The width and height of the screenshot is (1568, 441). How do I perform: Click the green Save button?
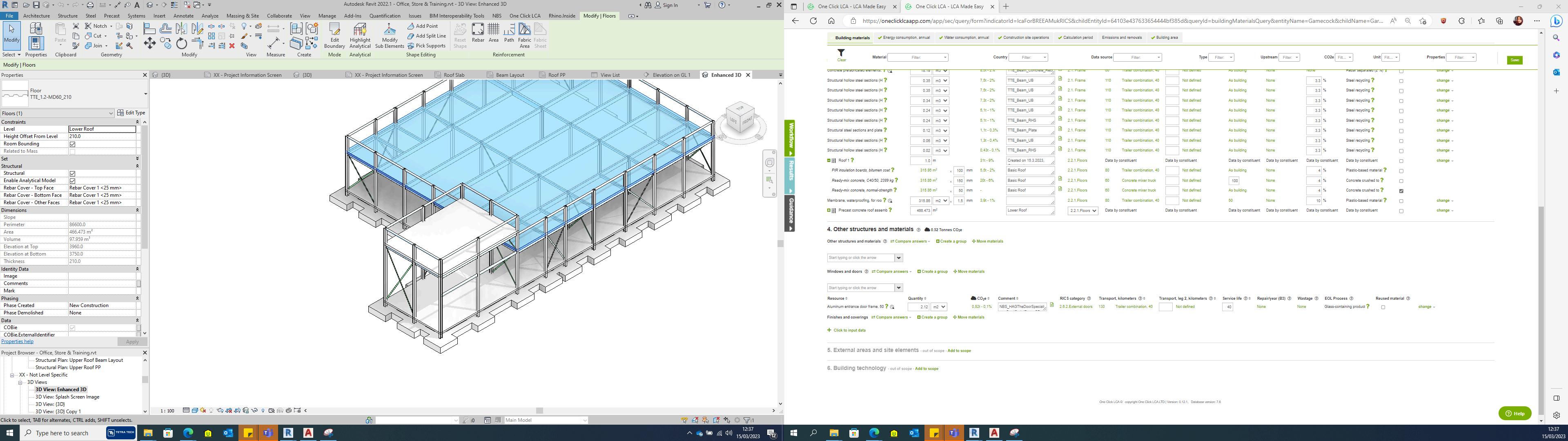pyautogui.click(x=1515, y=60)
